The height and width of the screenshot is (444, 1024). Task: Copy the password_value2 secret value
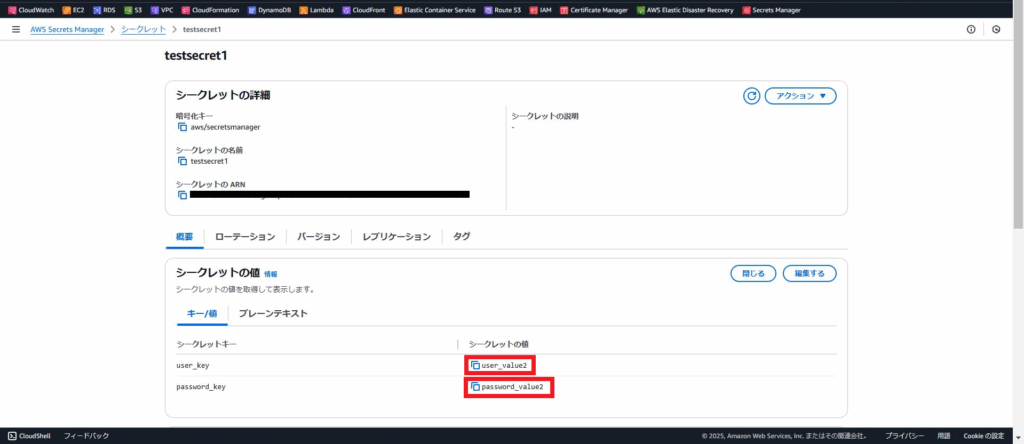[476, 387]
